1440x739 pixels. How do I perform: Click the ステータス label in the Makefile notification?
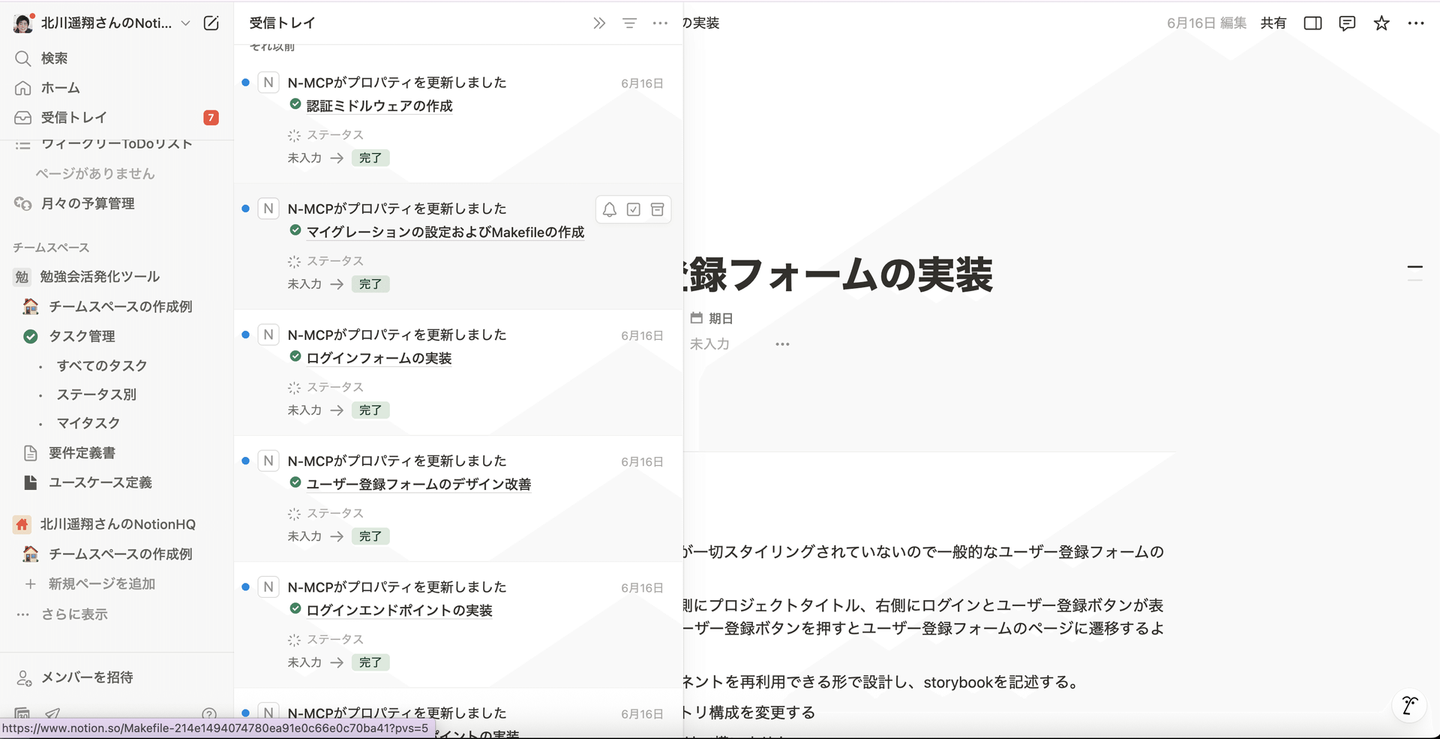click(x=335, y=261)
